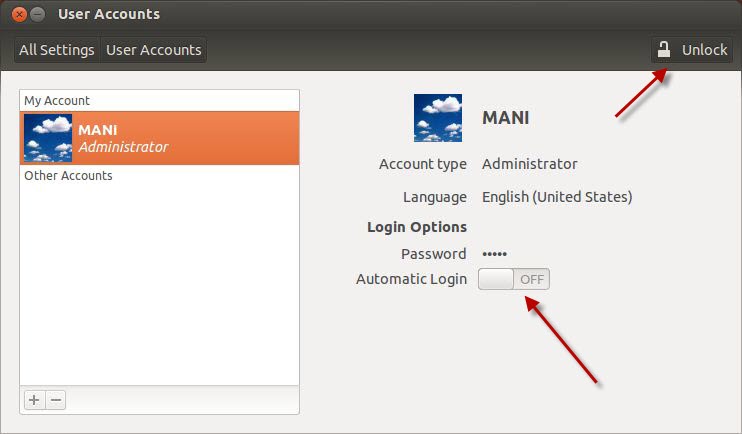Close the User Accounts window
This screenshot has width=742, height=434.
click(19, 14)
